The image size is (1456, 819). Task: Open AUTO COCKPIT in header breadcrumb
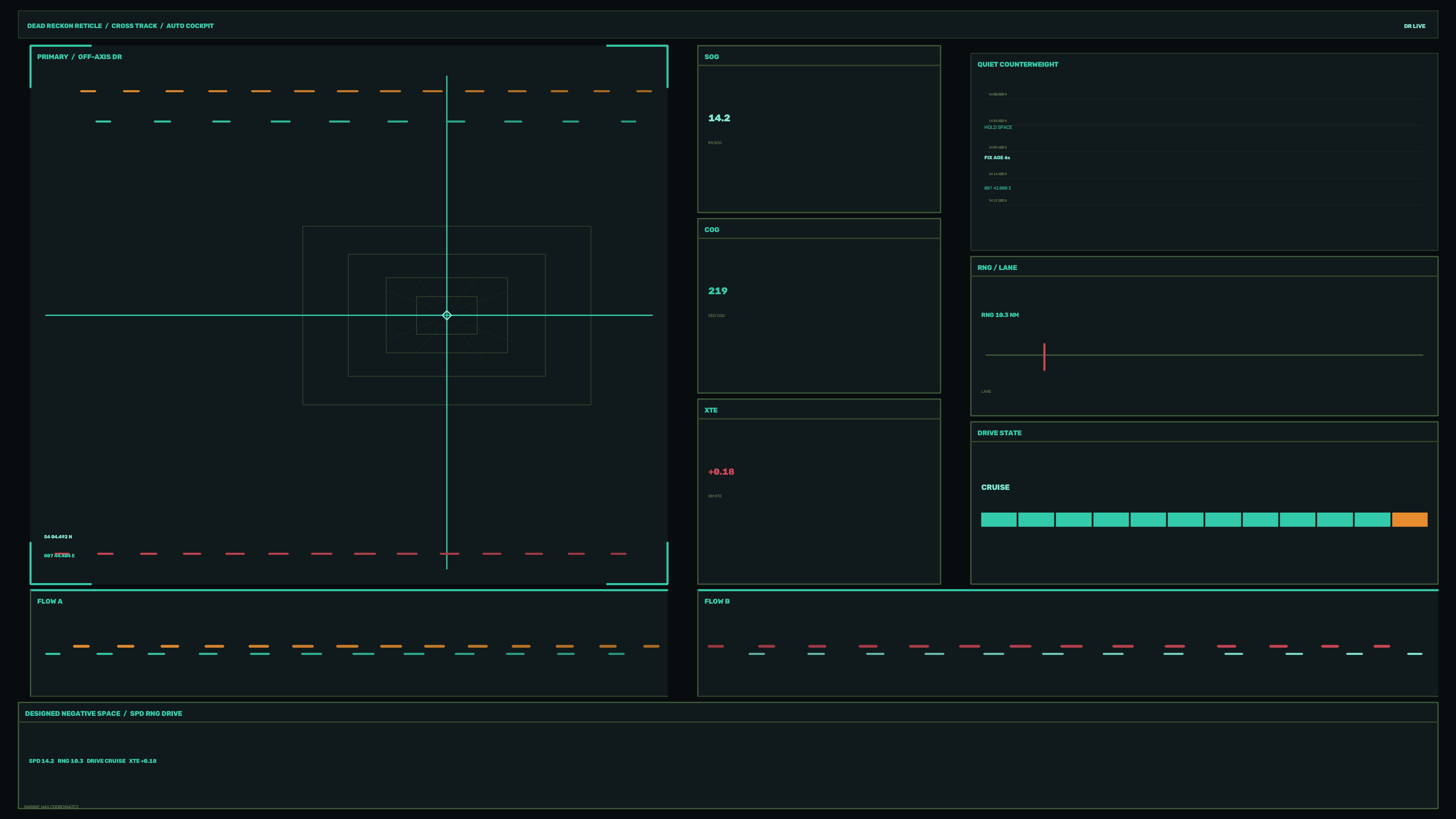pyautogui.click(x=190, y=26)
